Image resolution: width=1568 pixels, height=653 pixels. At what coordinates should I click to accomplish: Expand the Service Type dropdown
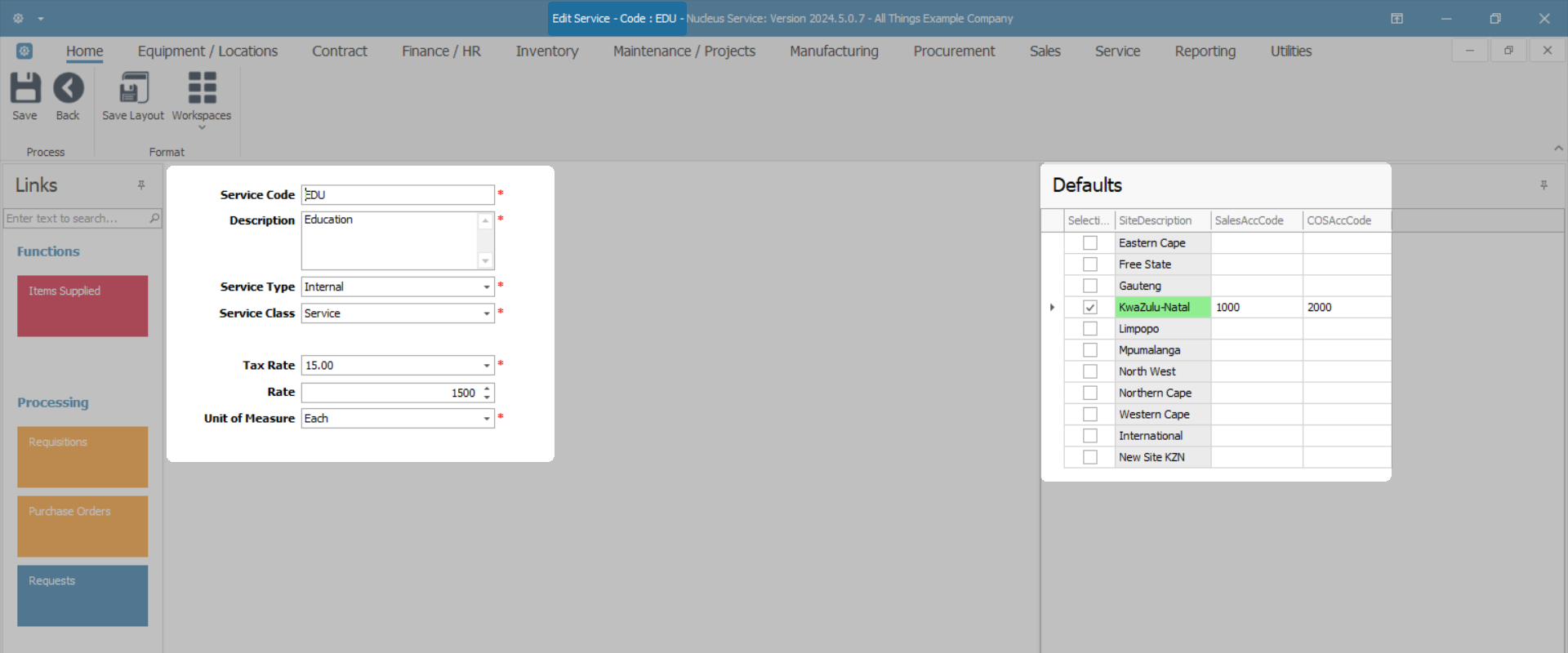pyautogui.click(x=487, y=287)
